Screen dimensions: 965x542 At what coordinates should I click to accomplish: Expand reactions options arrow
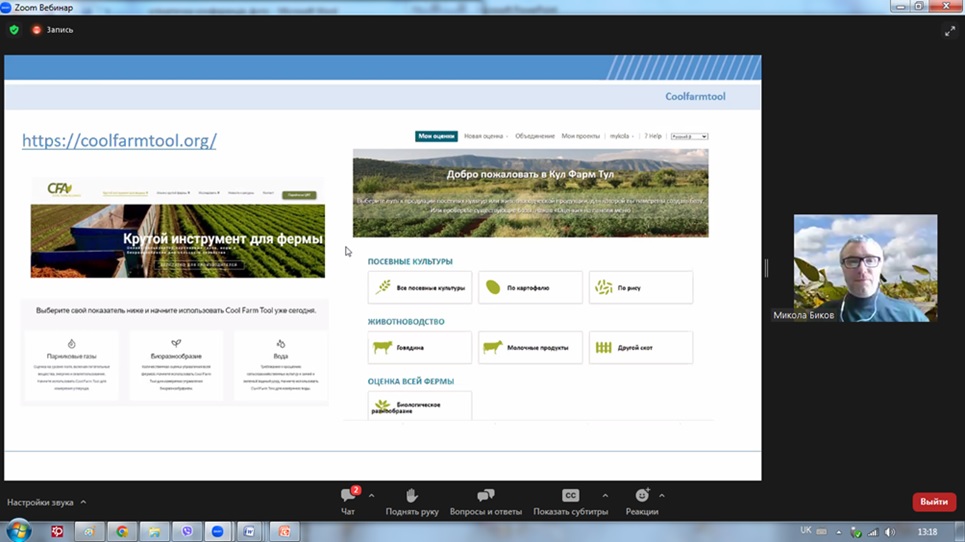pos(662,495)
